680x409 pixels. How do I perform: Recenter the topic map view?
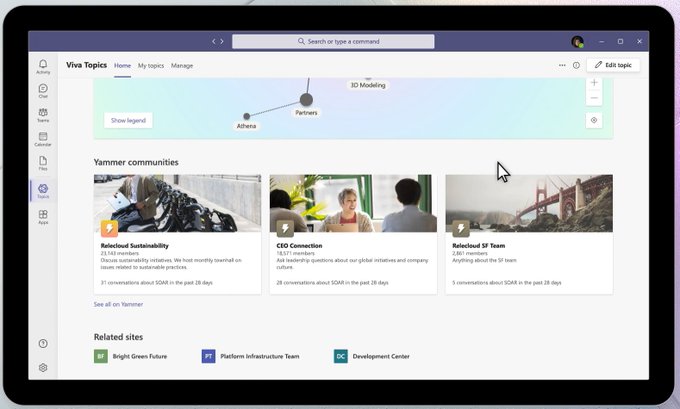pos(594,120)
